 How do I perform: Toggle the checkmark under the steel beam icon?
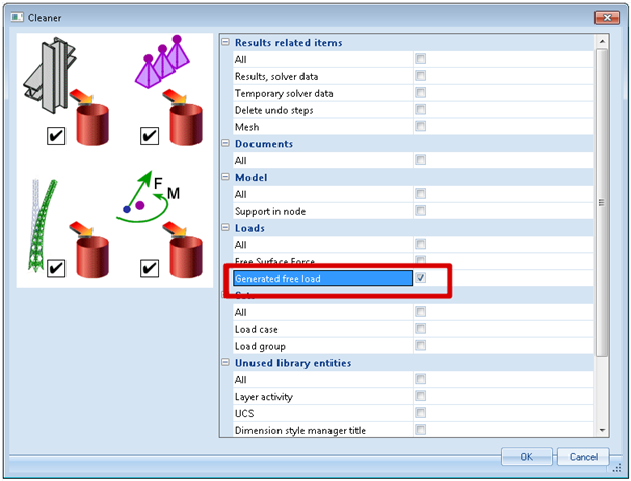pos(56,135)
